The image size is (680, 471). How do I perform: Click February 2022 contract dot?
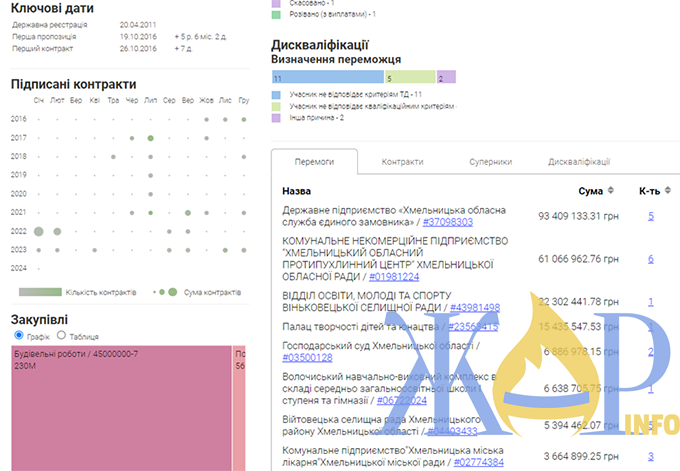(57, 232)
